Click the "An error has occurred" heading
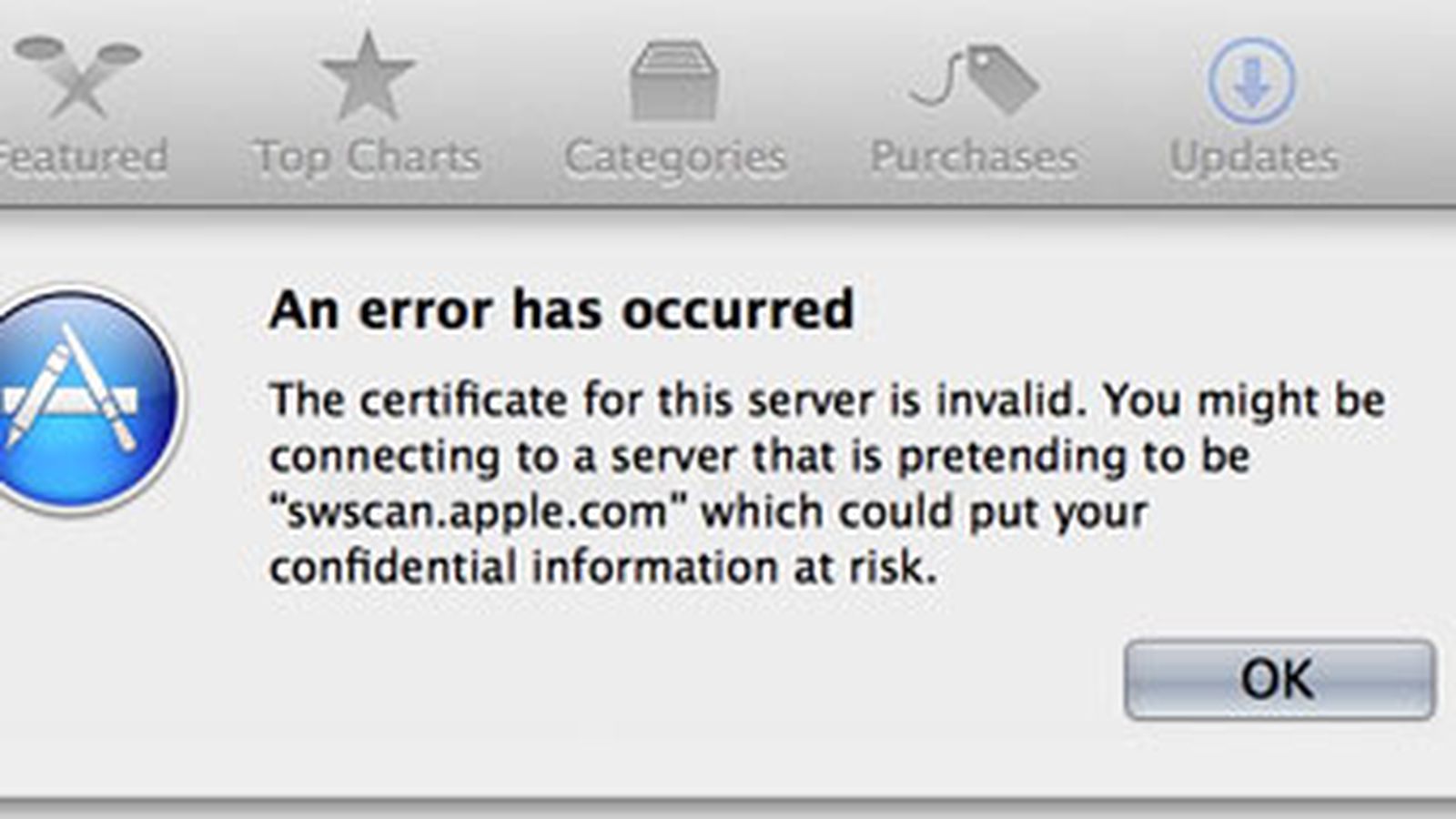 pos(561,309)
